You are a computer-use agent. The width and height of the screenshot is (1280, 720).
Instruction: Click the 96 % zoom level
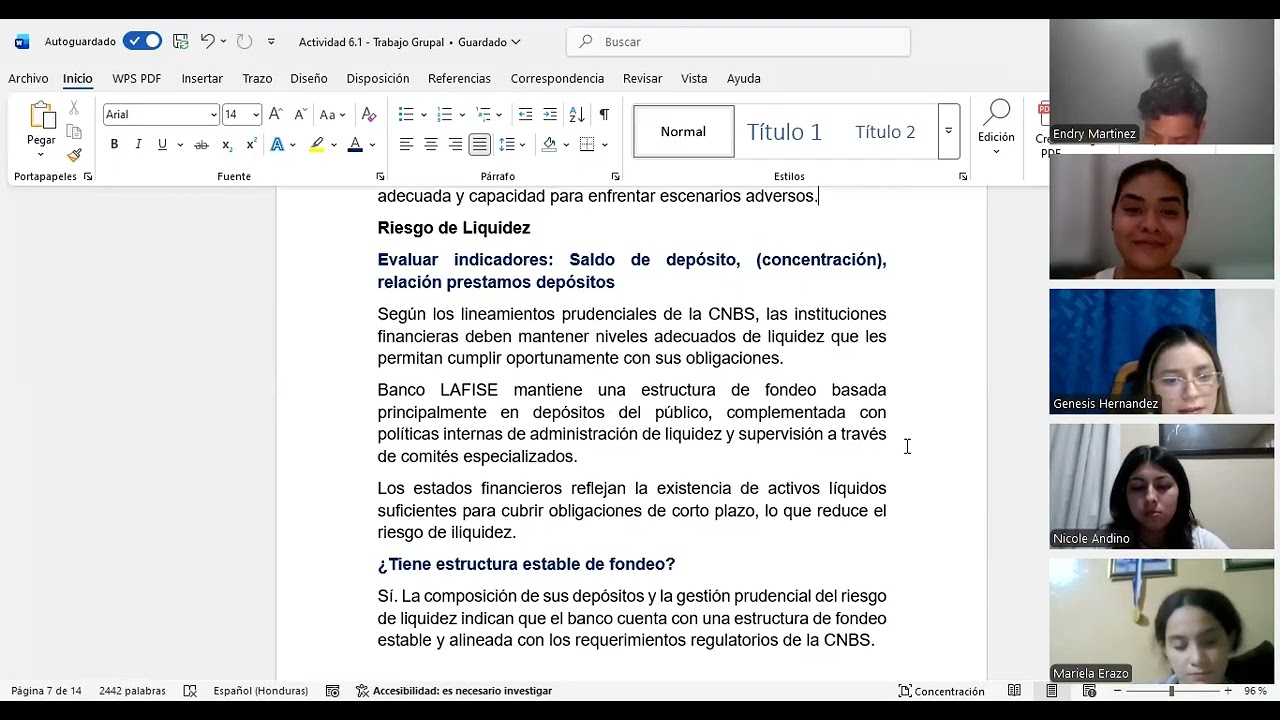[1255, 691]
